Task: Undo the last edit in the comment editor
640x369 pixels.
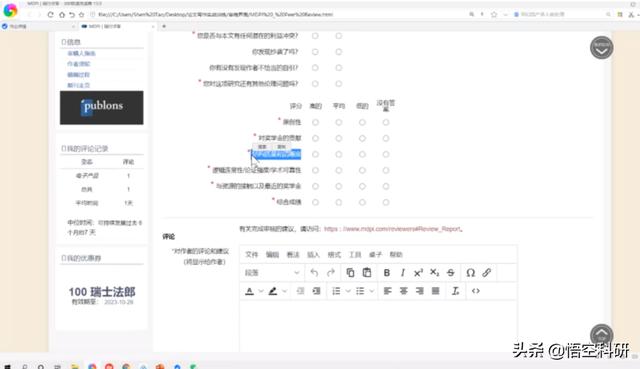Action: tap(314, 273)
